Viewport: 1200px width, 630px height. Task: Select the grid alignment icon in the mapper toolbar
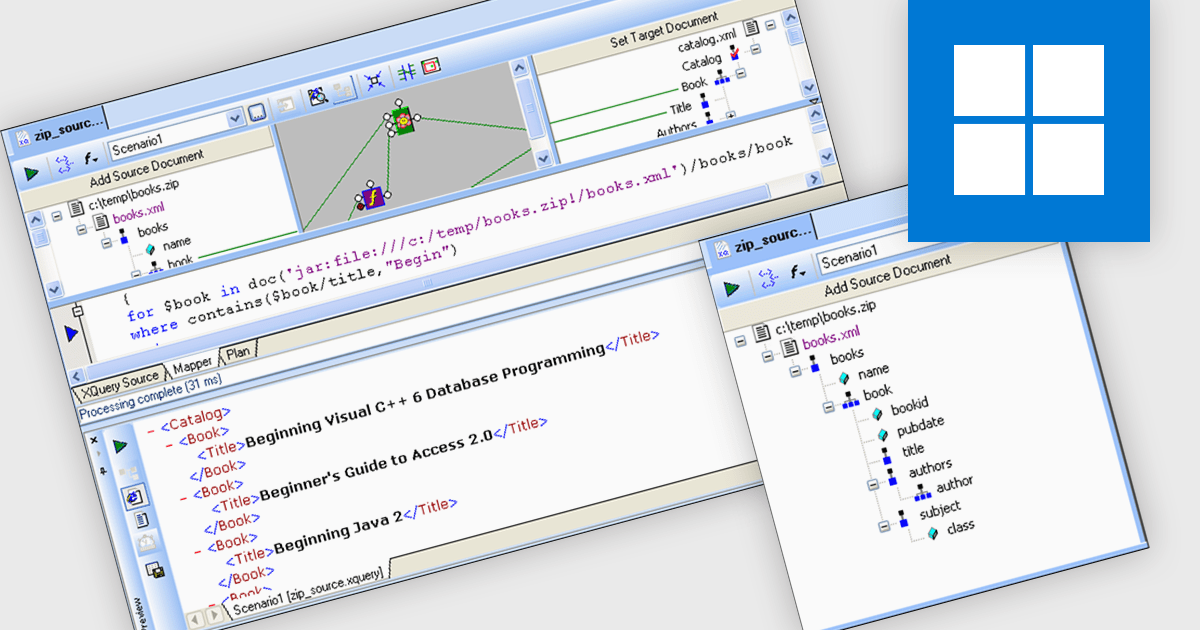click(405, 69)
